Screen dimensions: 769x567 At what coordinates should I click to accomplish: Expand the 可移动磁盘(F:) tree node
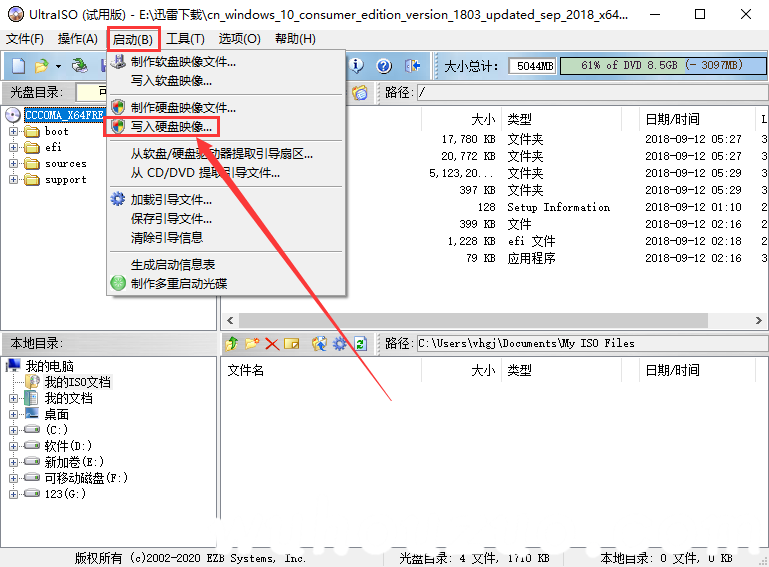coord(13,478)
